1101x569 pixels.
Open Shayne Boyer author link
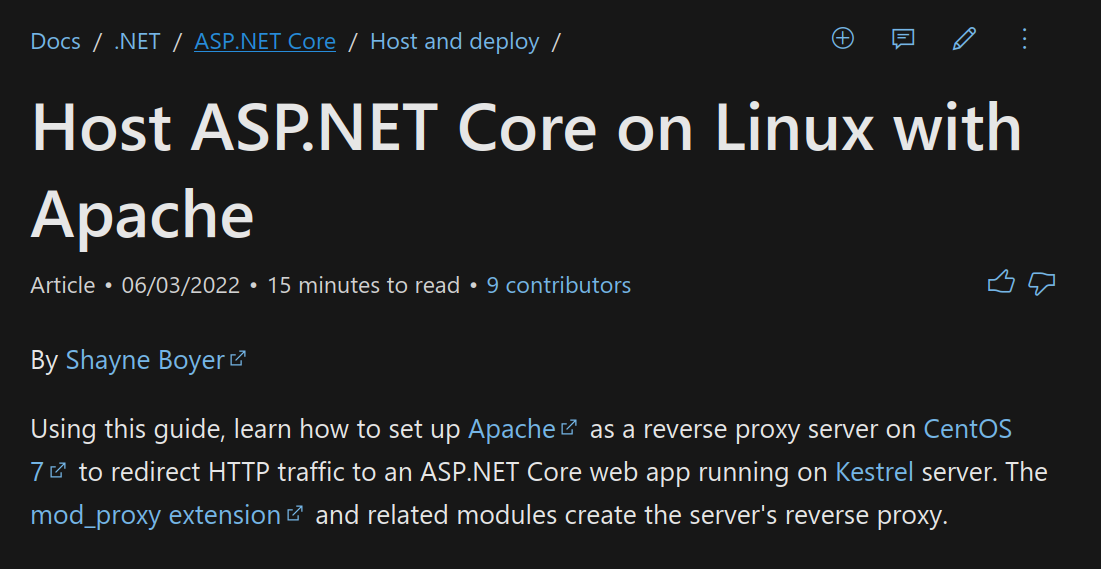click(x=145, y=360)
